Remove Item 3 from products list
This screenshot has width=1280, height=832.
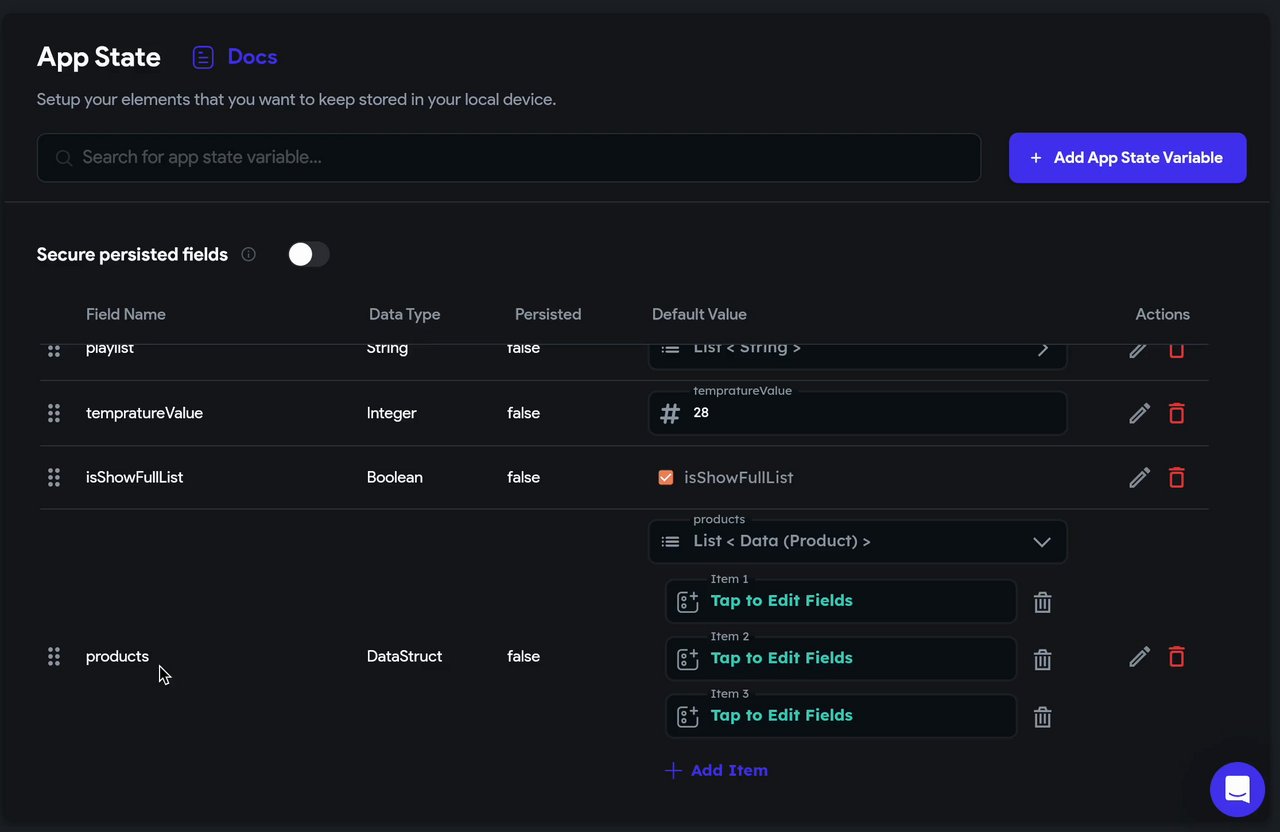pos(1042,717)
